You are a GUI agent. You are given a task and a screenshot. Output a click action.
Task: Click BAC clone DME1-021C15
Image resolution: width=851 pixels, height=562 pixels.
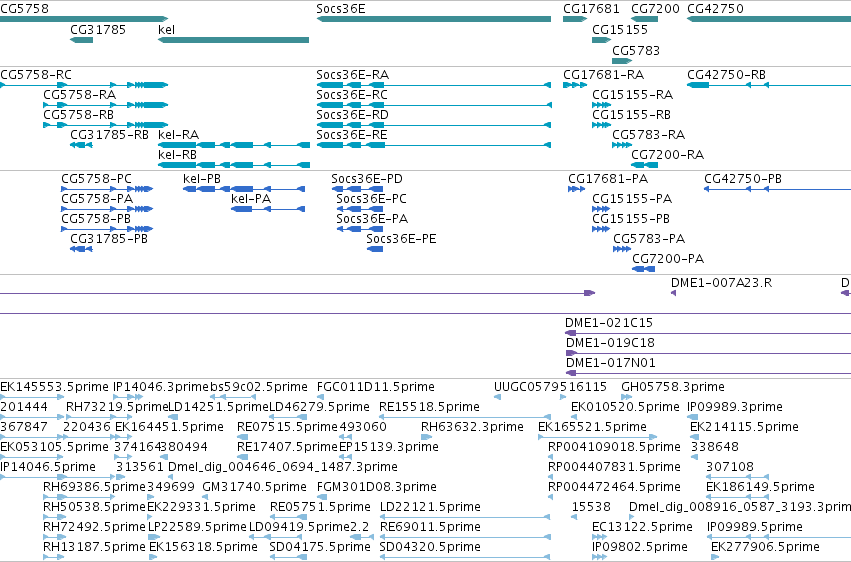point(708,333)
